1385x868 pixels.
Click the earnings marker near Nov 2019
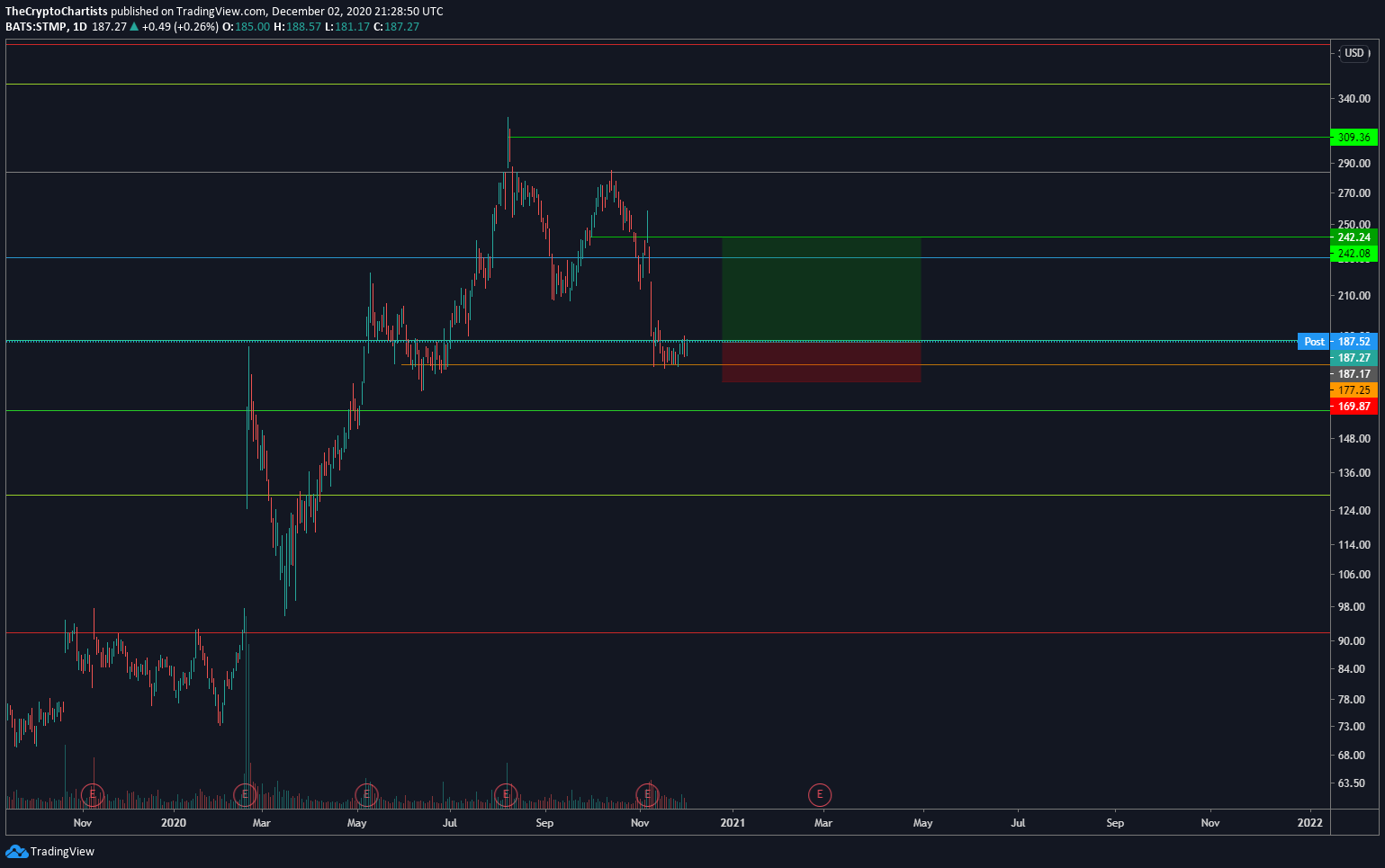(93, 795)
